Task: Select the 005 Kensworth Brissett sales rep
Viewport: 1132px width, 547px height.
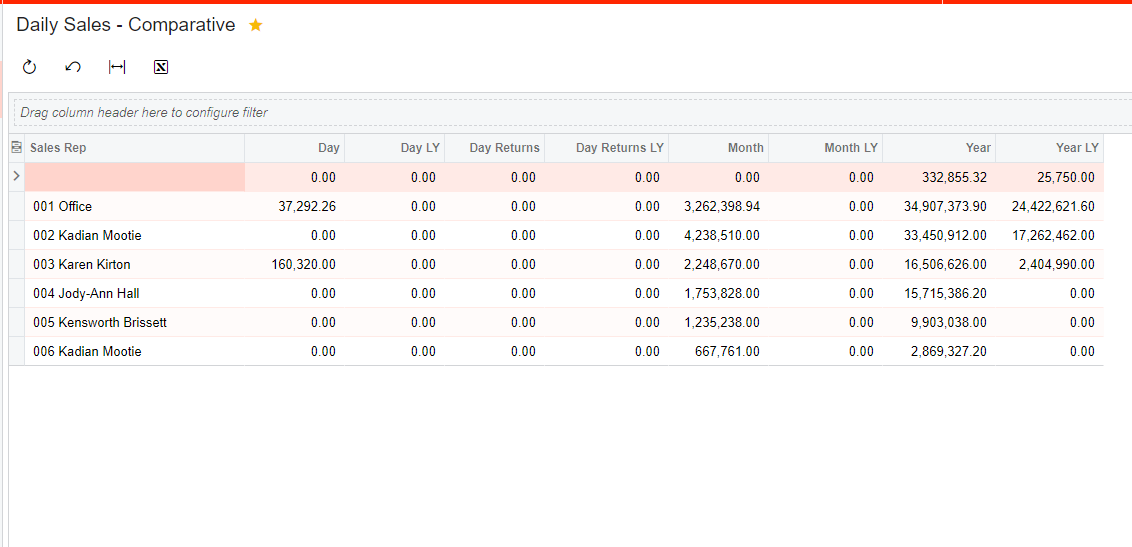Action: click(99, 323)
